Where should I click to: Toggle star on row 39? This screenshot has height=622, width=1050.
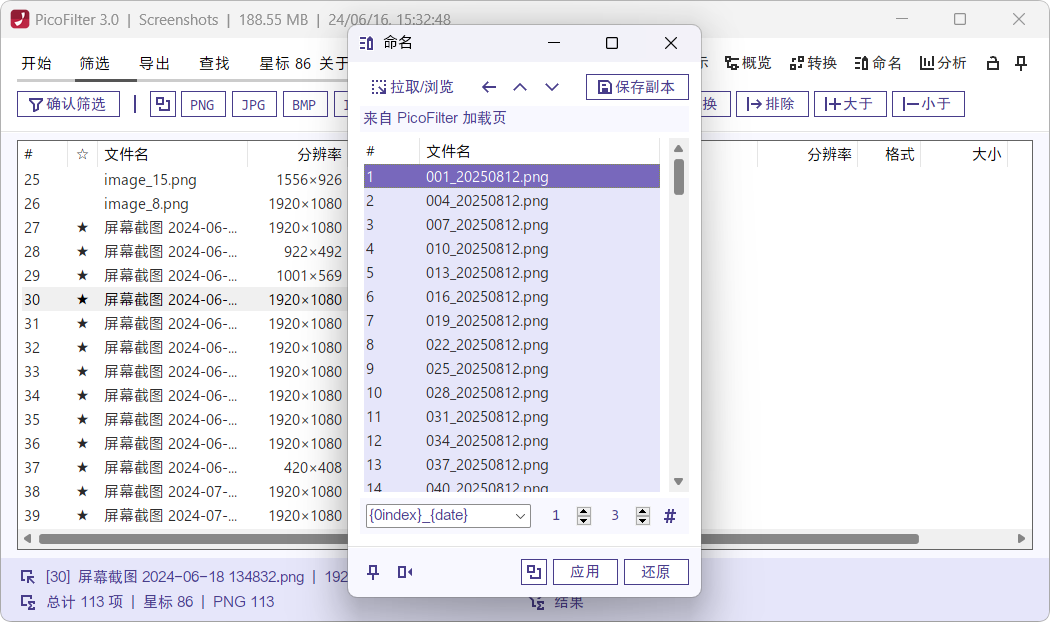click(82, 516)
